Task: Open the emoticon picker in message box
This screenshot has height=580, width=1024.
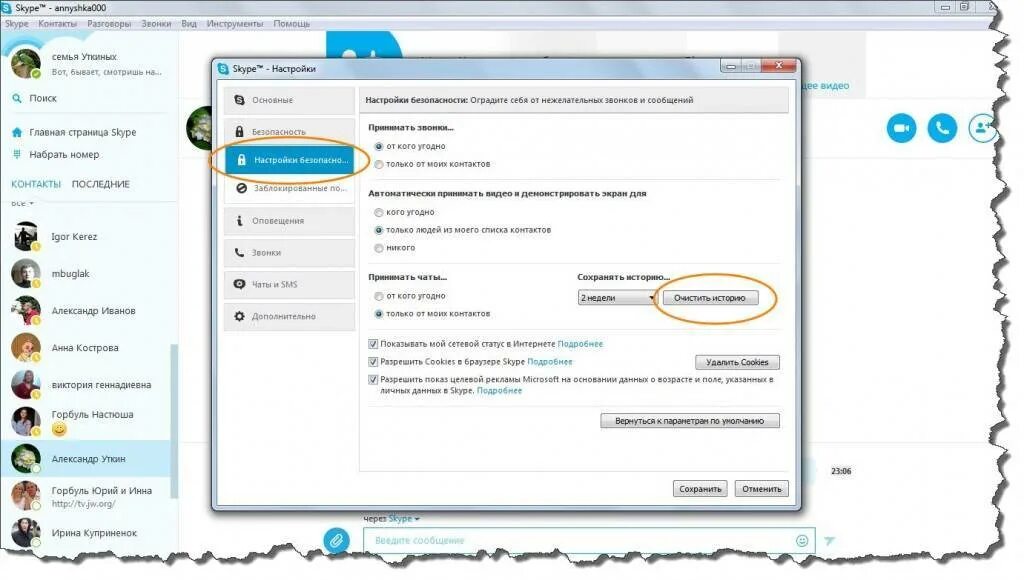Action: tap(802, 540)
